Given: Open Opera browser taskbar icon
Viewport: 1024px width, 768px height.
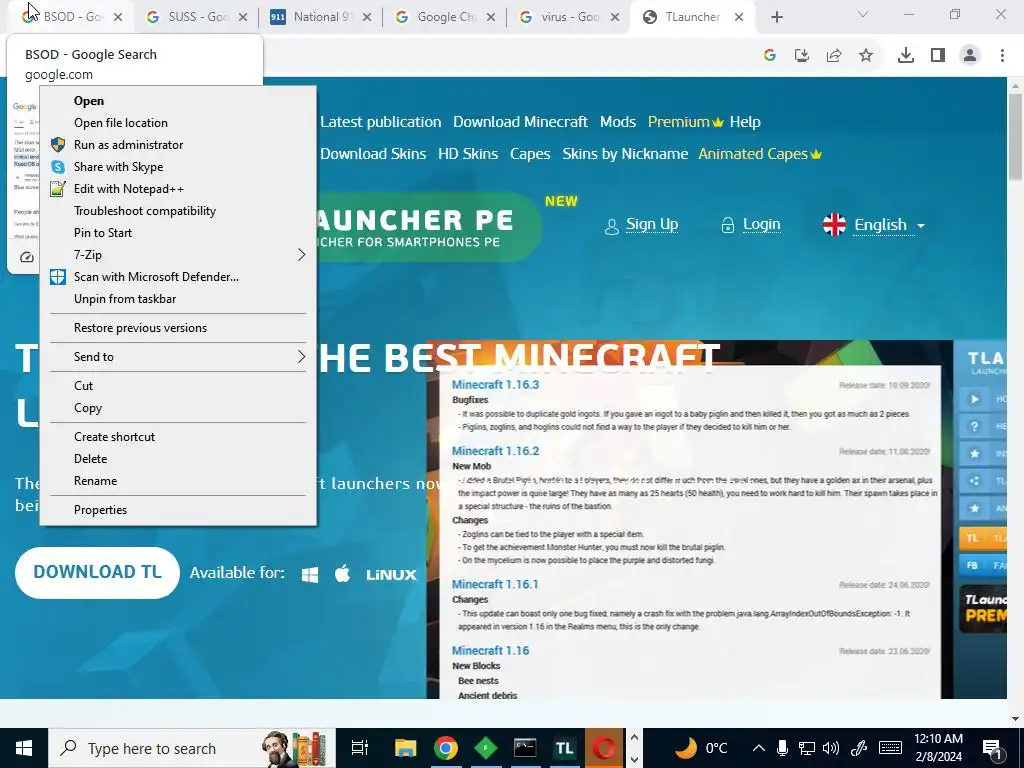Looking at the screenshot, I should click(603, 748).
